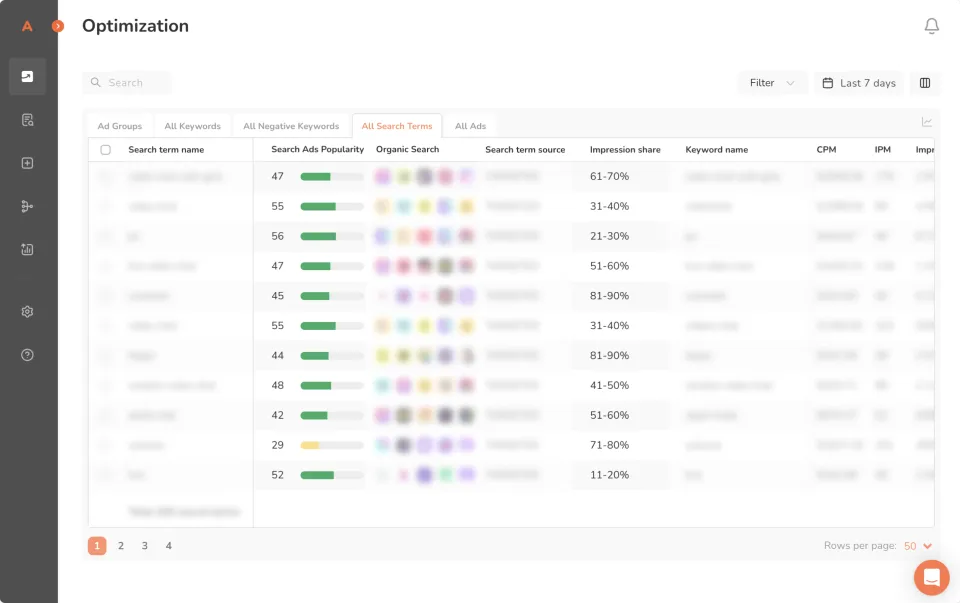
Task: Open the Last 7 days date range
Action: 858,83
